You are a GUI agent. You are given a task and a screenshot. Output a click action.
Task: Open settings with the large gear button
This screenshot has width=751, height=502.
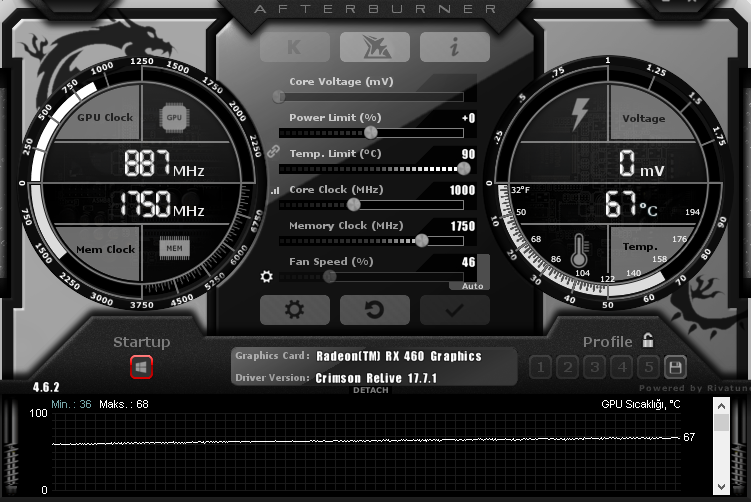pos(295,310)
